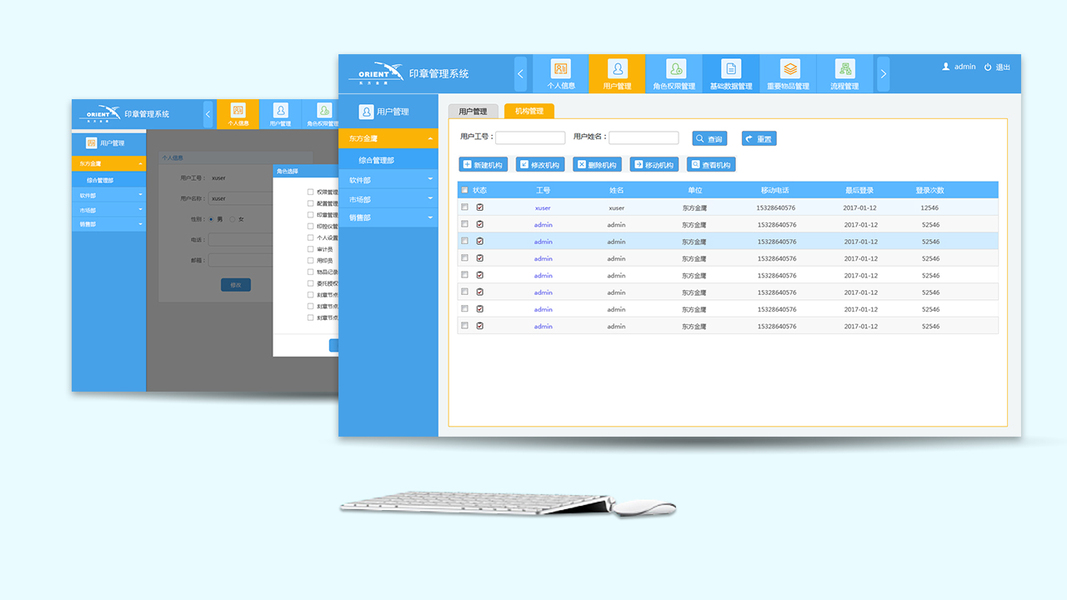This screenshot has height=600, width=1067.
Task: Click 新建机构 plus icon button
Action: (483, 165)
